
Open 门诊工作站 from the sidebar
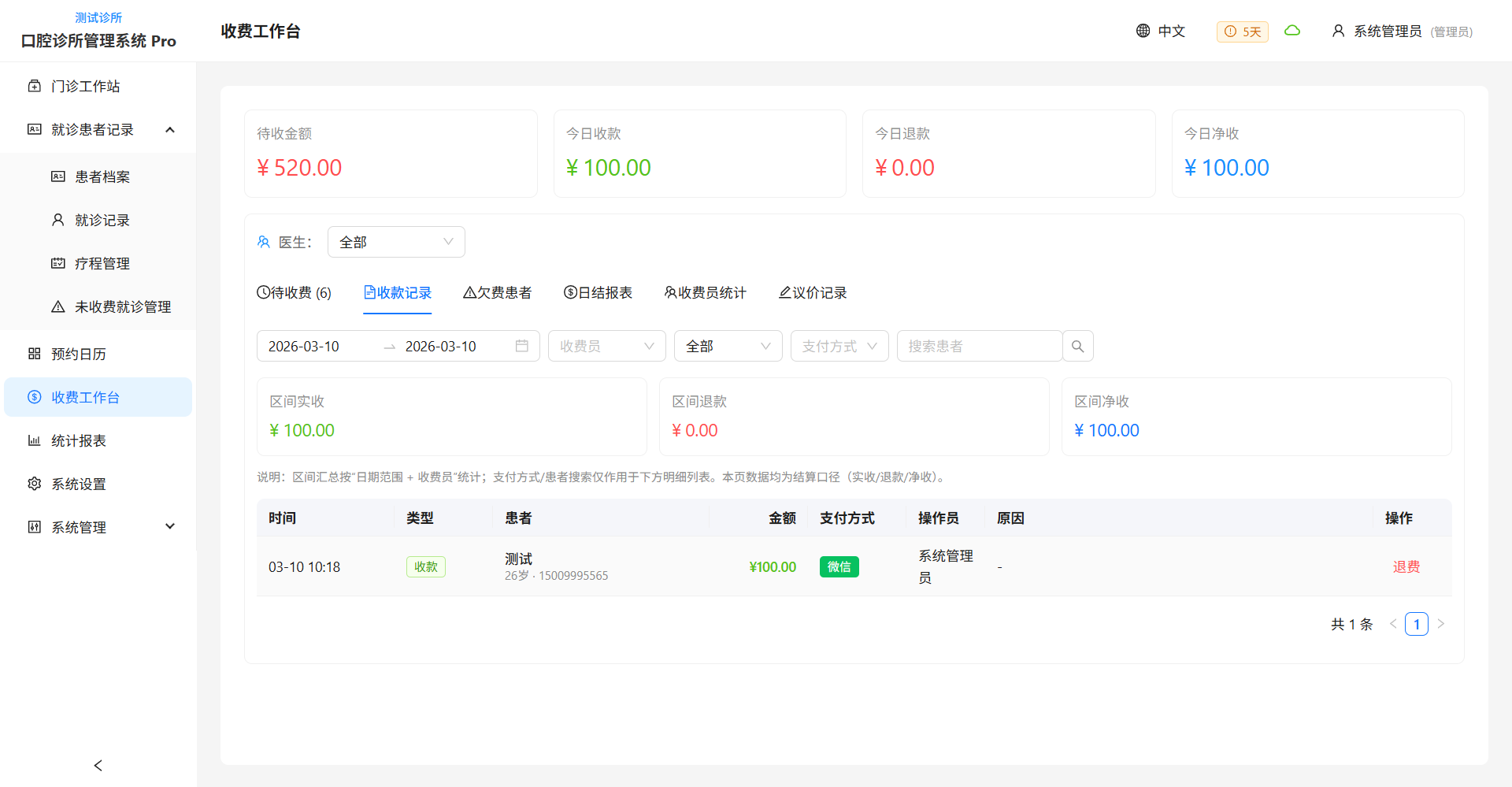point(85,86)
